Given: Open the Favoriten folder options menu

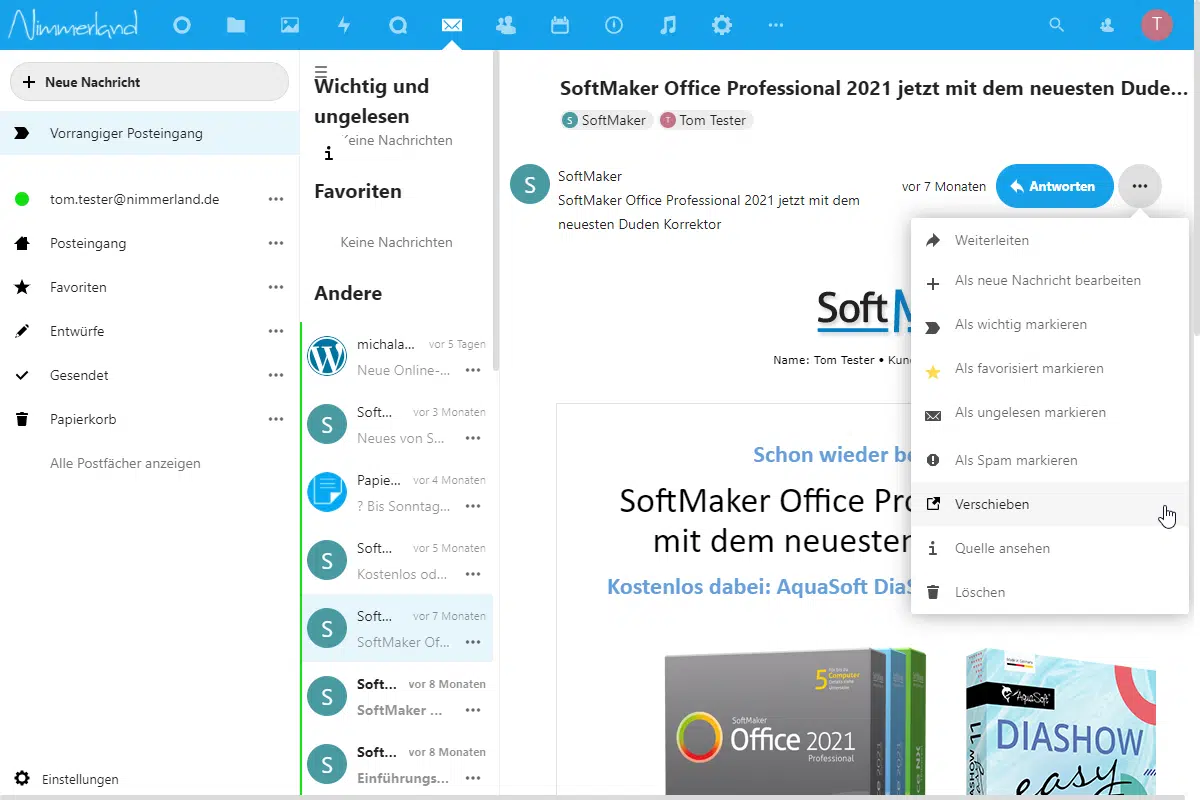Looking at the screenshot, I should click(x=276, y=287).
